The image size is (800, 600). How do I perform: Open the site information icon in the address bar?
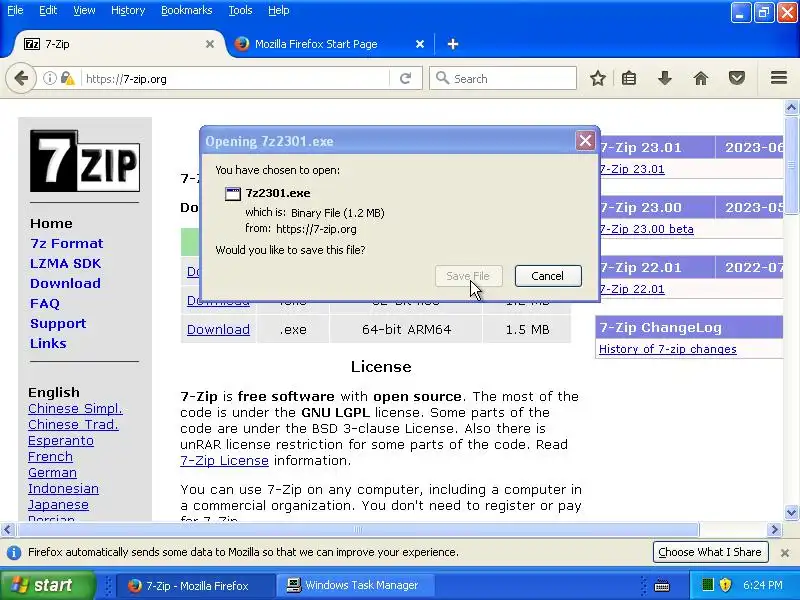(x=49, y=79)
